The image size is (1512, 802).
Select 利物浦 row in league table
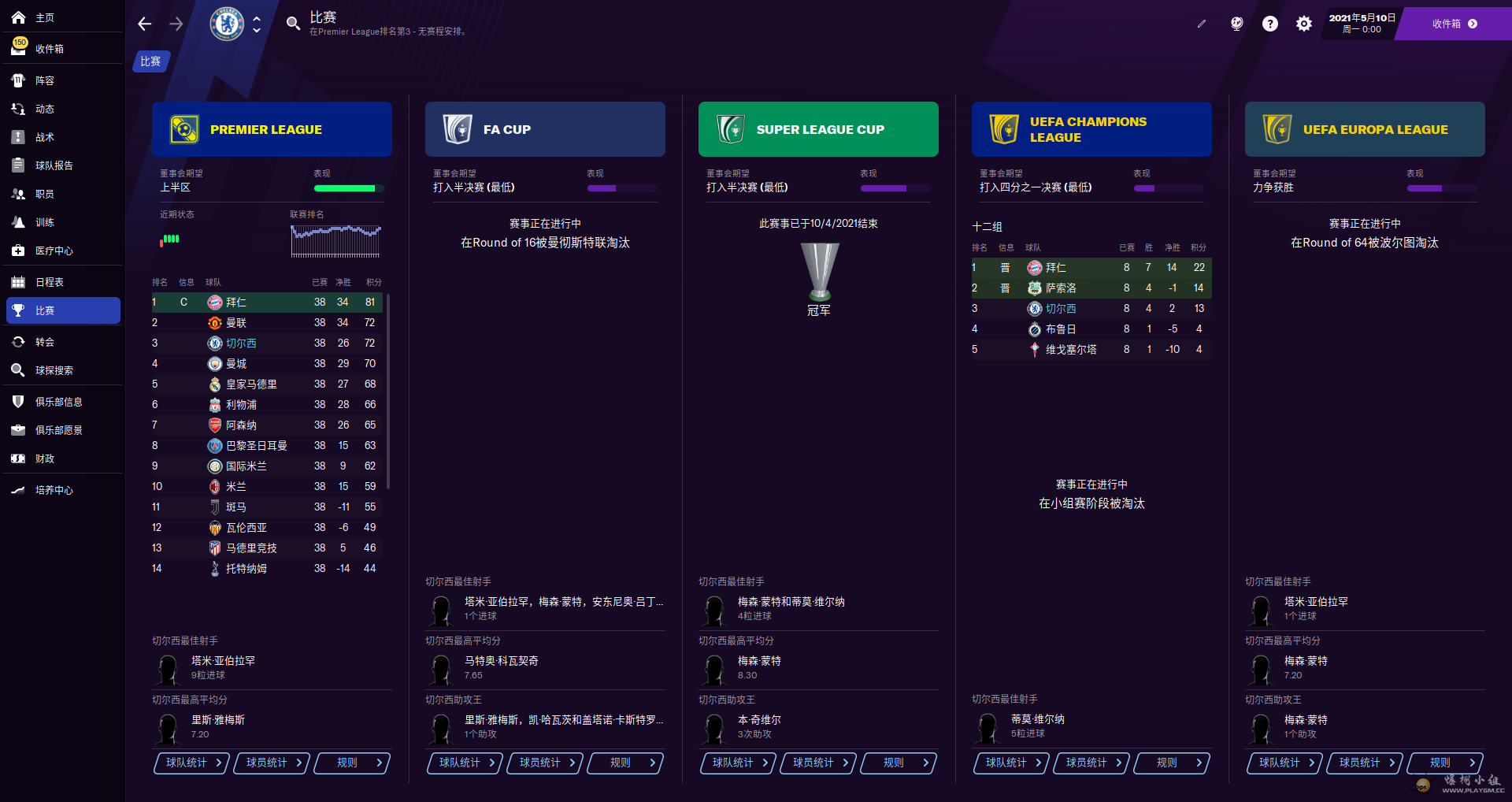click(267, 405)
